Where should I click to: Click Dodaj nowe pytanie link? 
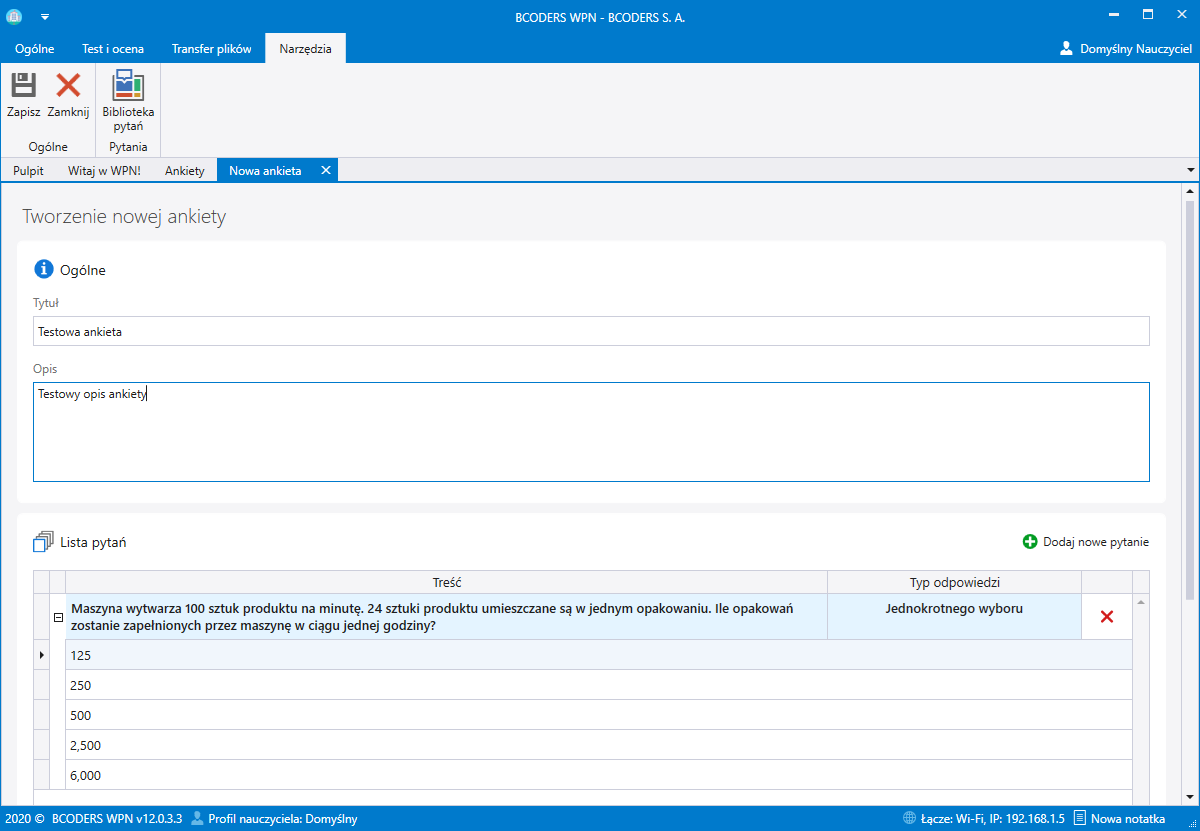(x=1096, y=542)
